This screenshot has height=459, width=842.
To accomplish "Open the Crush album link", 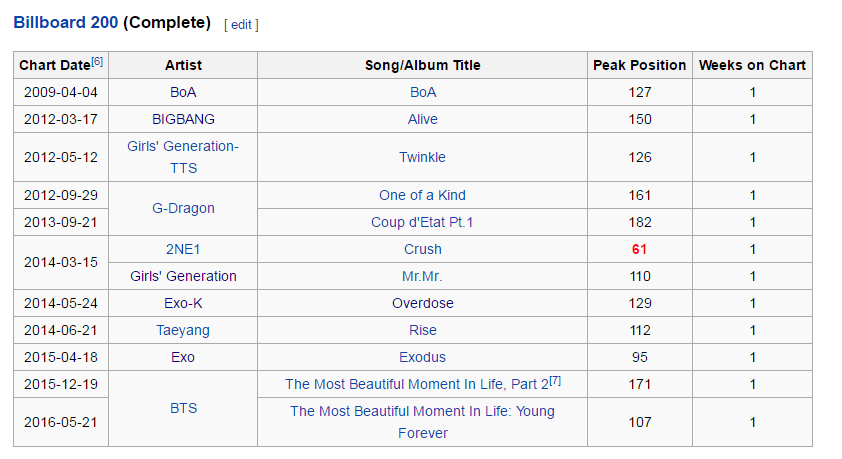I will (x=423, y=249).
